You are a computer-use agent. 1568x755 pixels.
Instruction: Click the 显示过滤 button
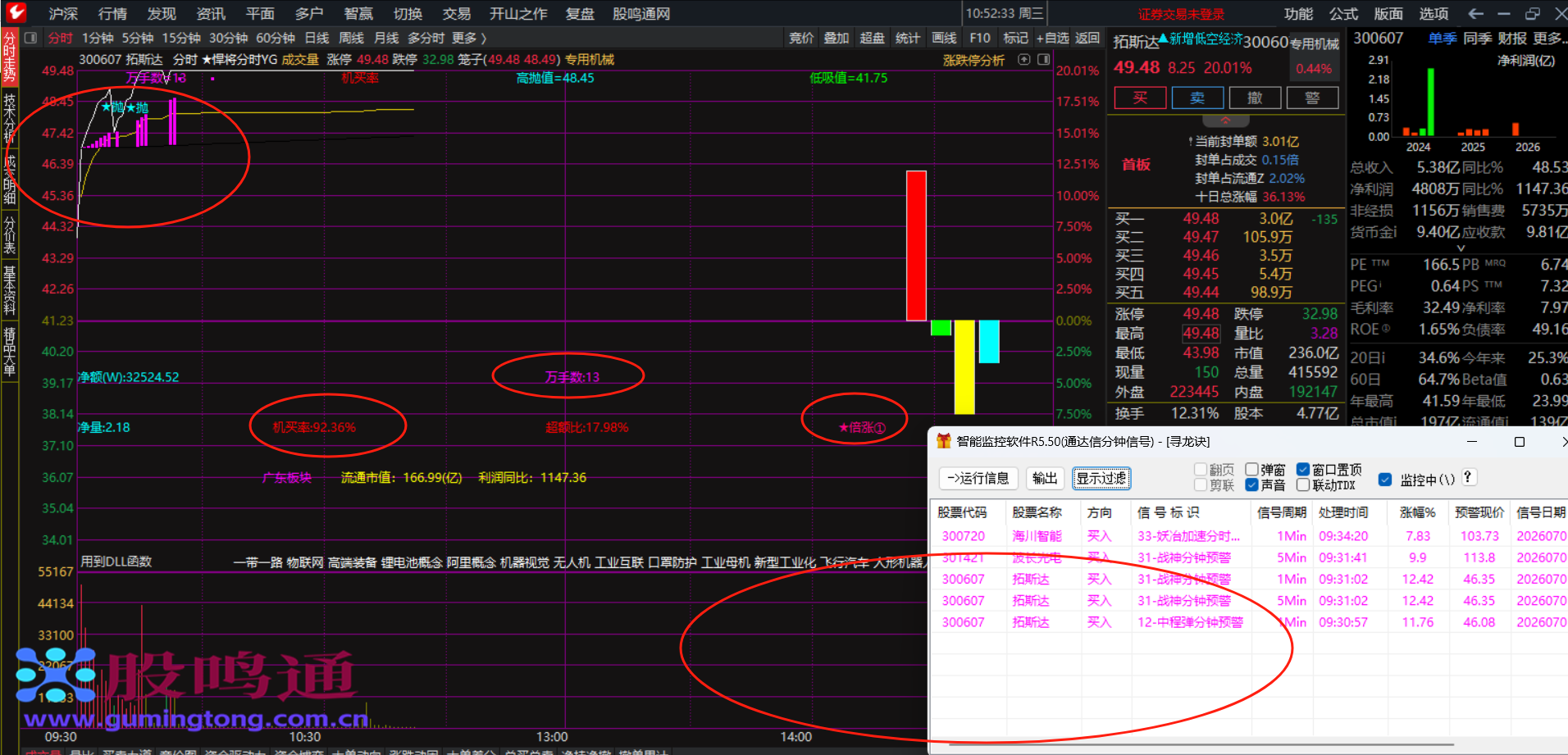coord(1101,479)
